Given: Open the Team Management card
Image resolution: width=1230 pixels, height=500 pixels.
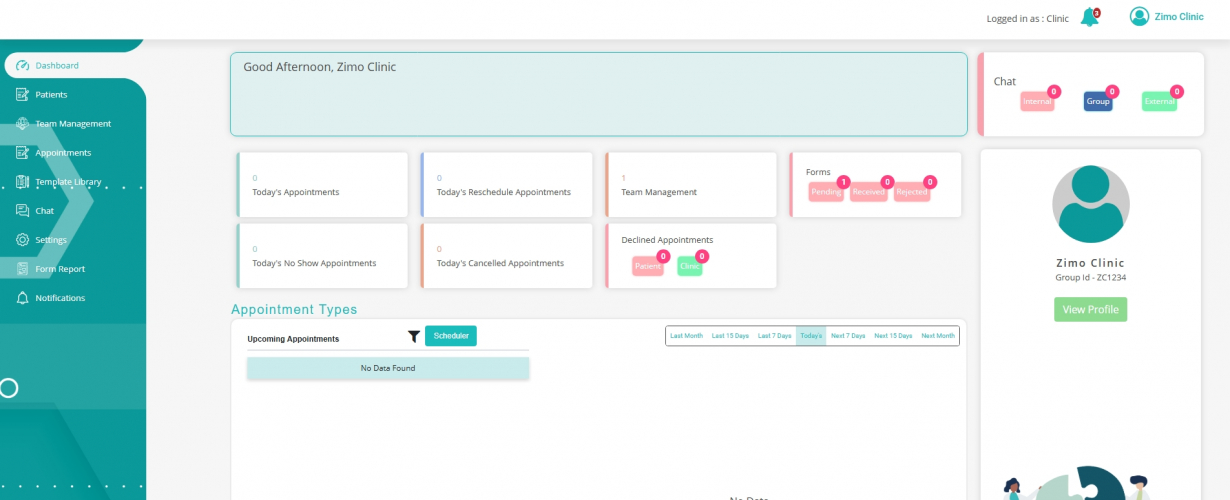Looking at the screenshot, I should (x=691, y=185).
